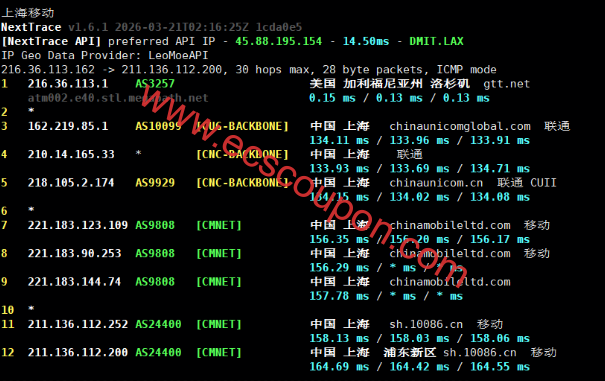The height and width of the screenshot is (381, 605).
Task: Click '浦东新区' on hop 12
Action: 410,352
